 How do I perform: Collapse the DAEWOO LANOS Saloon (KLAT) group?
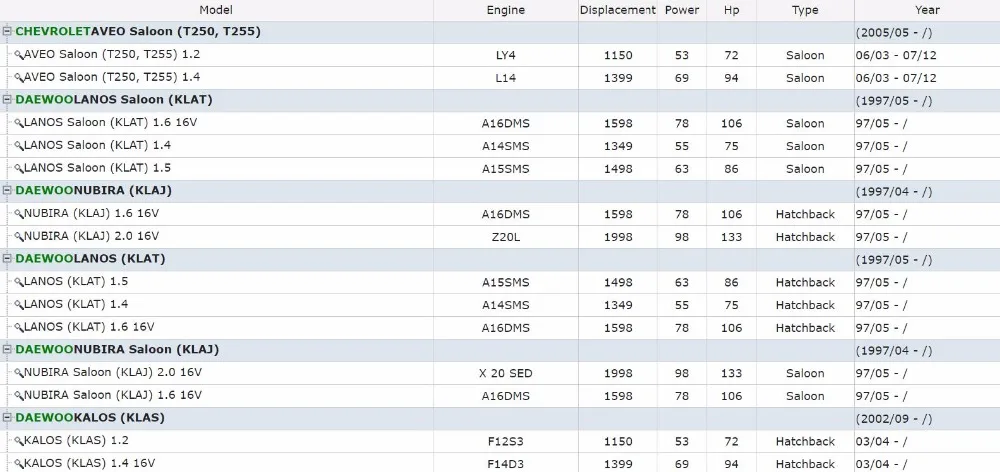[x=7, y=100]
